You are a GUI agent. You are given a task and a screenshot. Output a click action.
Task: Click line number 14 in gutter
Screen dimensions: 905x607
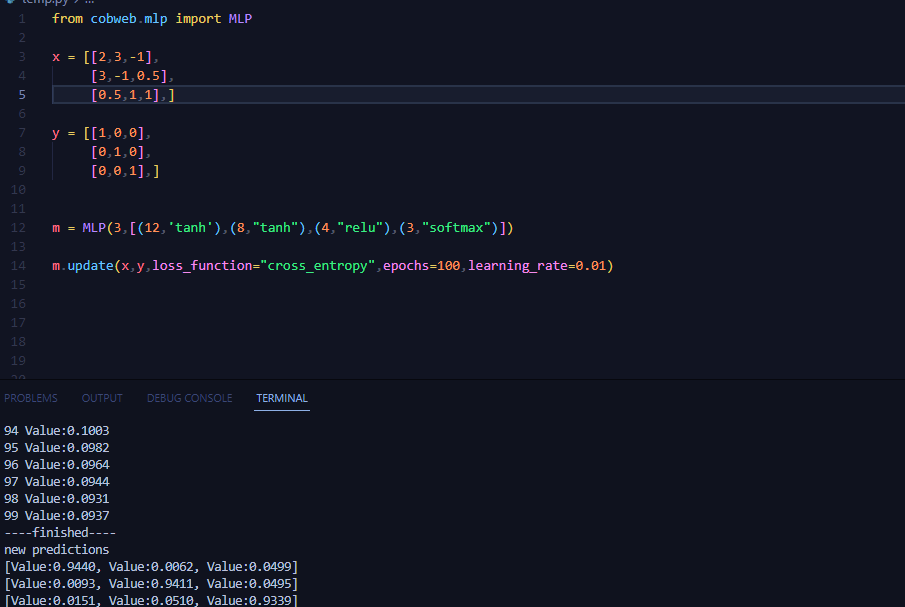(18, 266)
